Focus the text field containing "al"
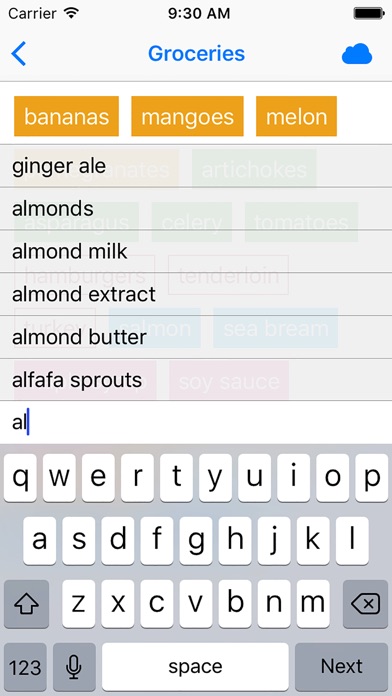 [x=196, y=423]
